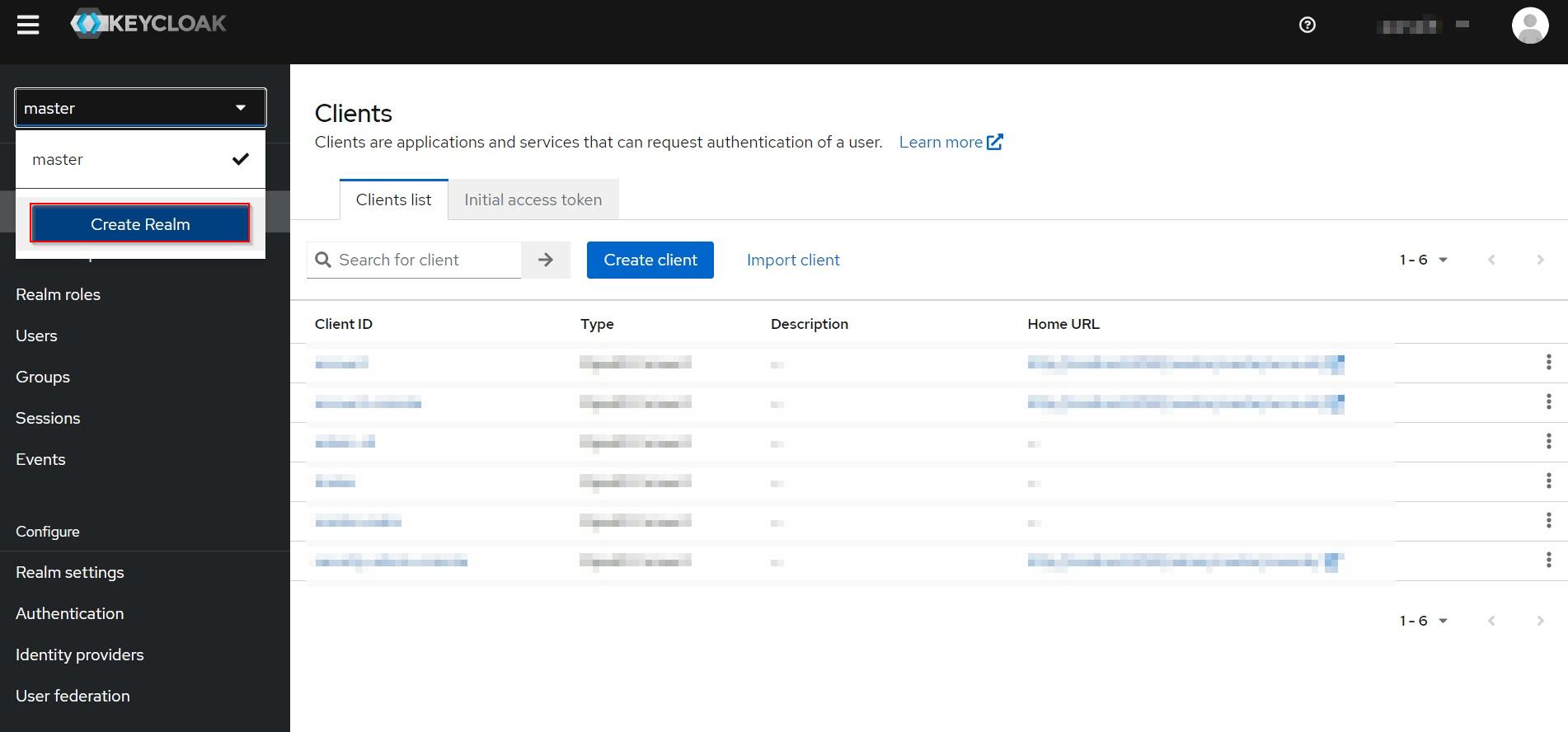The height and width of the screenshot is (732, 1568).
Task: Open the first client ID link
Action: 341,363
